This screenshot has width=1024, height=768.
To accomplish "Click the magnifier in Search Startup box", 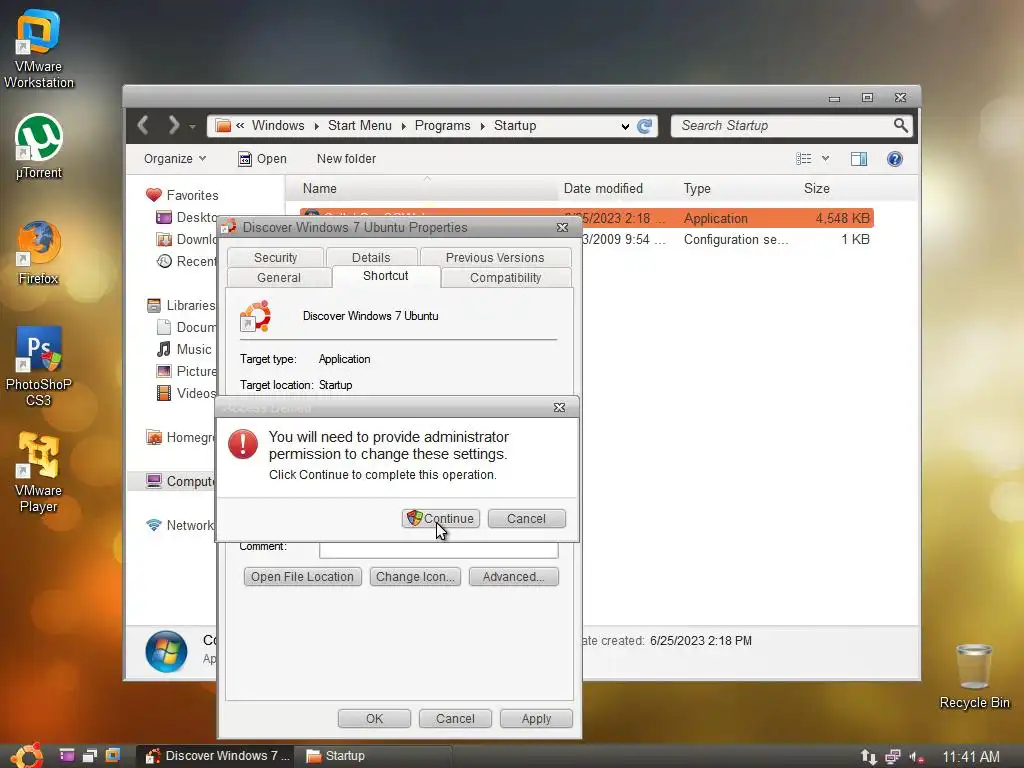I will [901, 125].
